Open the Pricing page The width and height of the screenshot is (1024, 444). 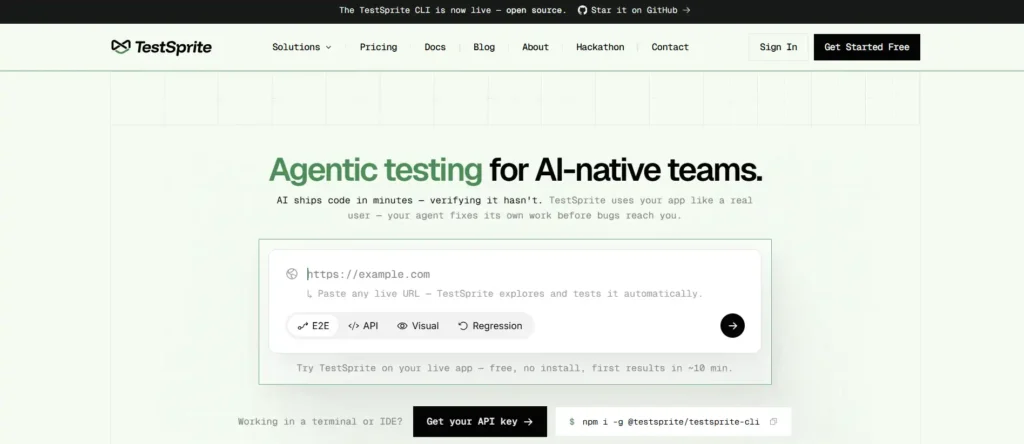pyautogui.click(x=378, y=47)
